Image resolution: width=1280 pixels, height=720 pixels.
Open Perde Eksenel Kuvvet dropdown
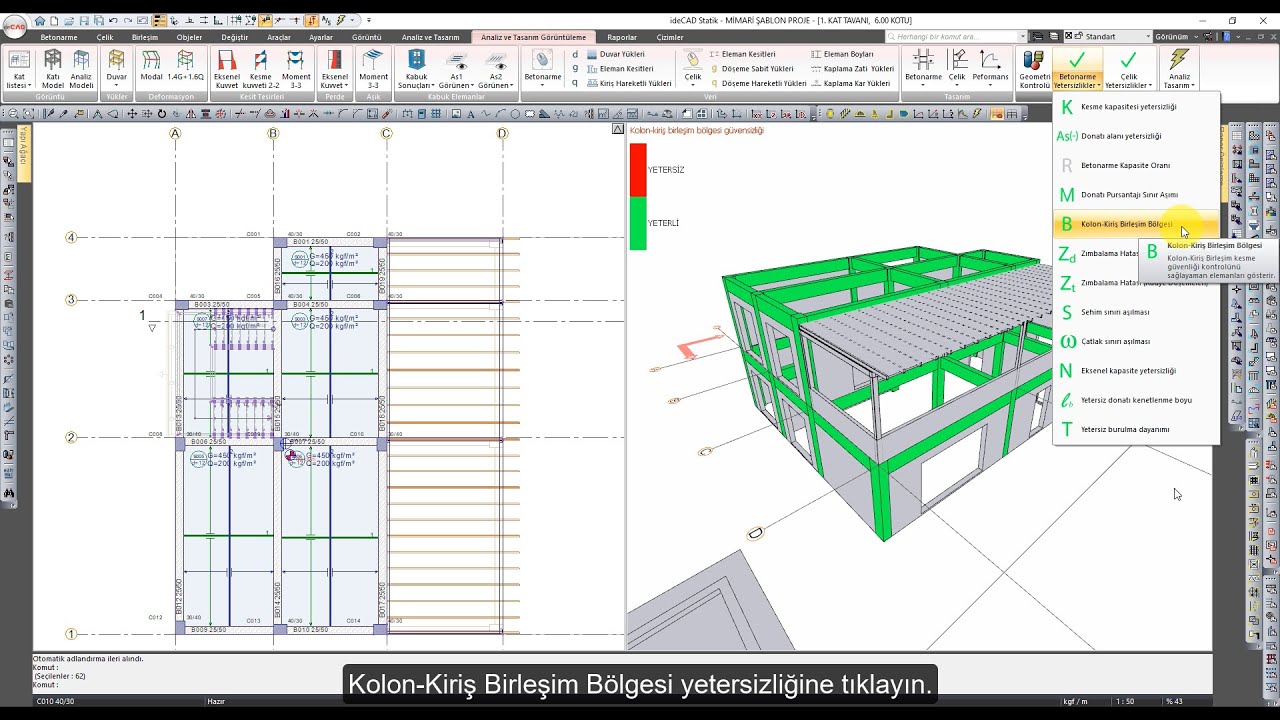(x=335, y=69)
